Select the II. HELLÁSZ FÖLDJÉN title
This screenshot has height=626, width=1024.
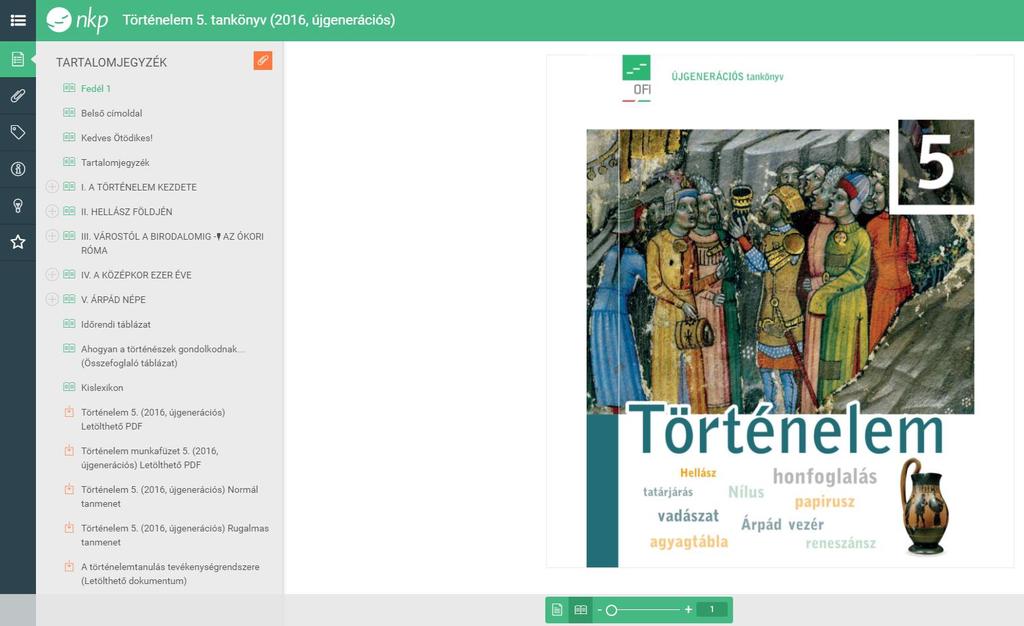[127, 211]
